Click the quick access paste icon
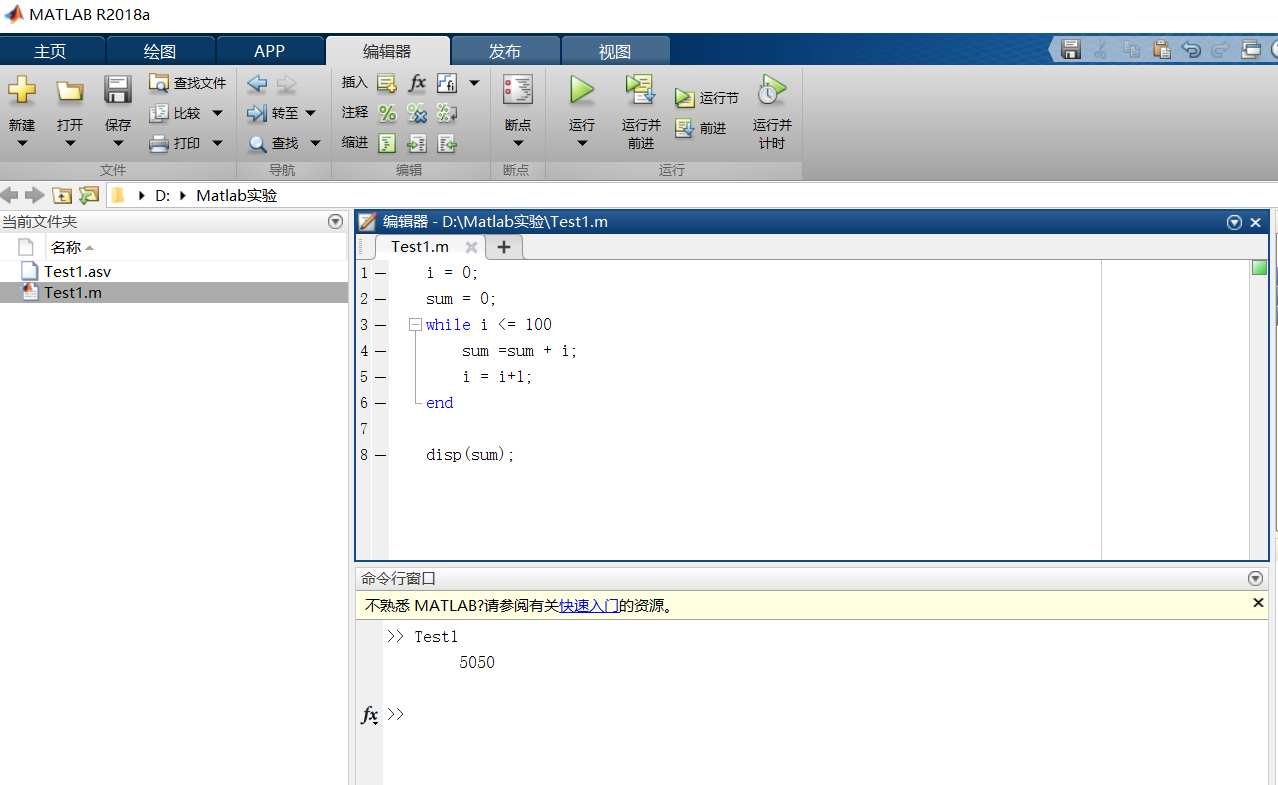The image size is (1278, 785). pos(1161,49)
